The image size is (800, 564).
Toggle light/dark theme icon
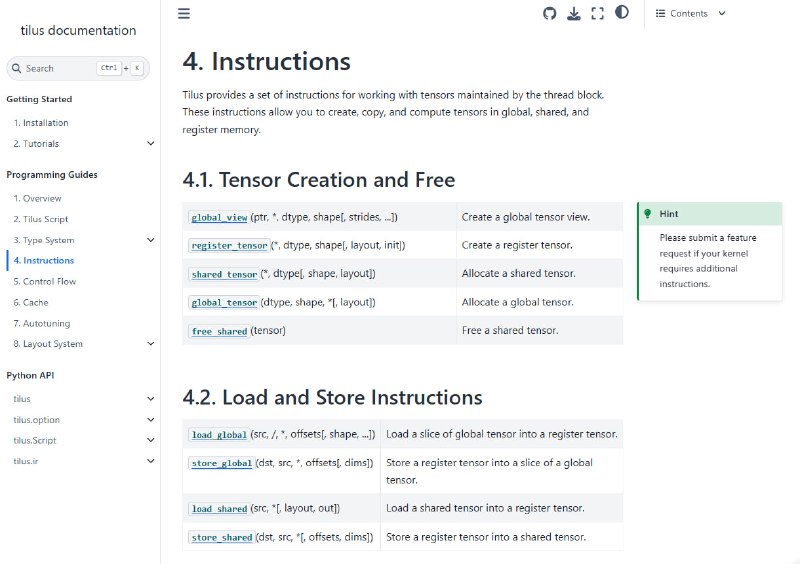[x=622, y=13]
